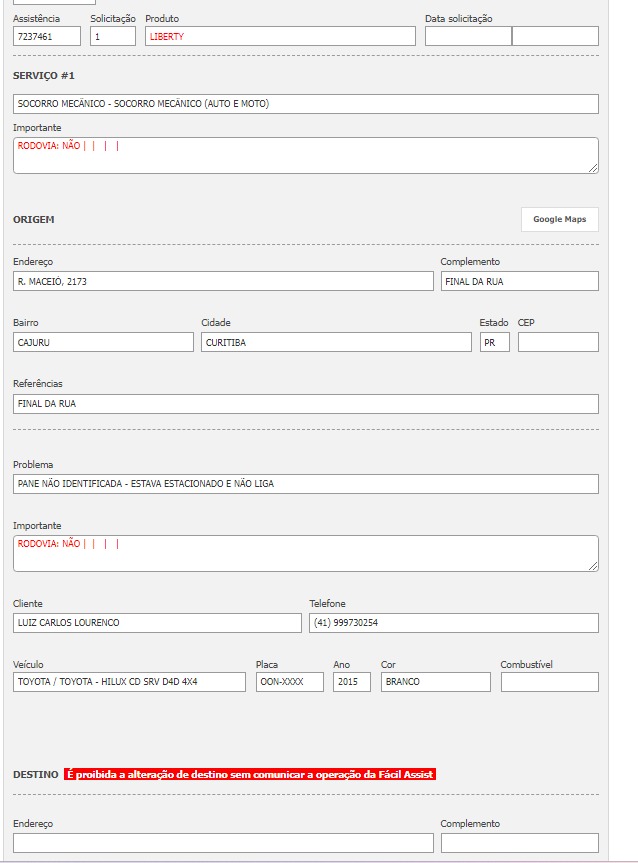638x863 pixels.
Task: Click the Veículo field showing Toyota Hilux
Action: (129, 682)
